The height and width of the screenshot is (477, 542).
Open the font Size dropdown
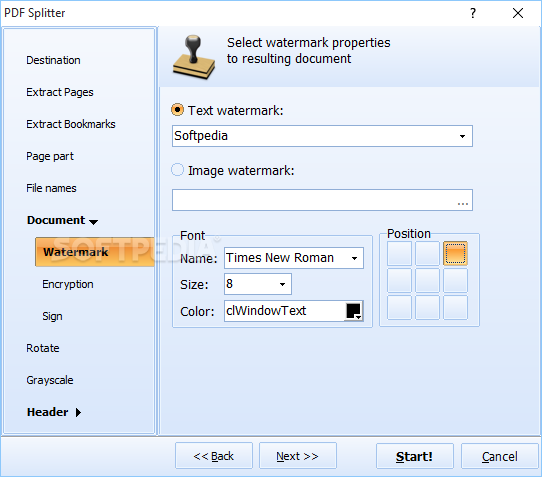[x=282, y=284]
